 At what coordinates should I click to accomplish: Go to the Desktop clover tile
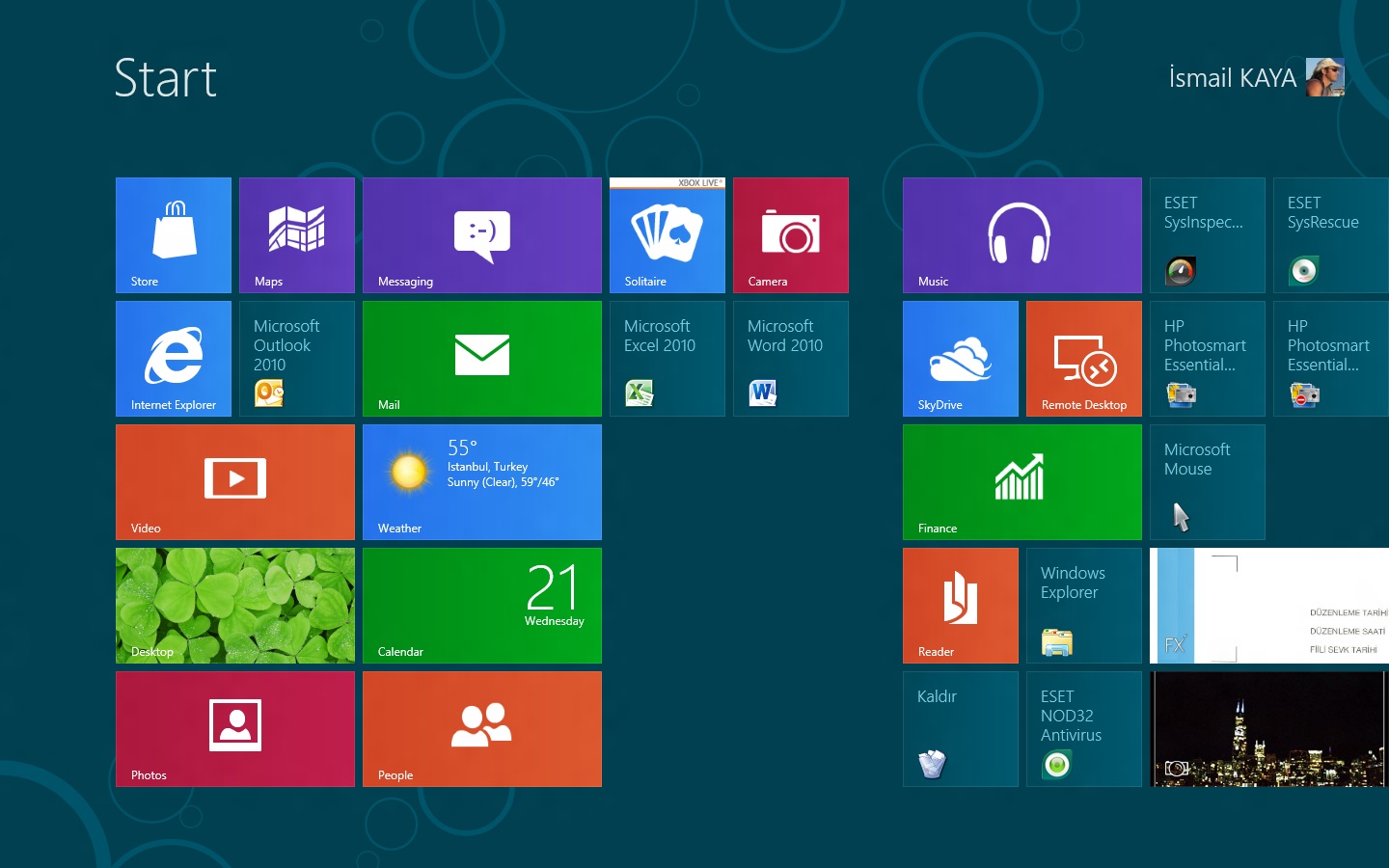coord(235,606)
